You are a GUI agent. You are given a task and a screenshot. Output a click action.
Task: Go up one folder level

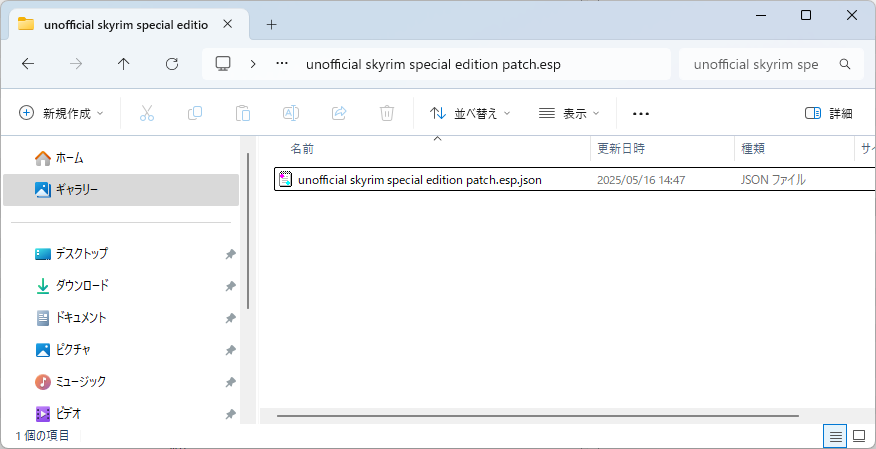coord(123,64)
